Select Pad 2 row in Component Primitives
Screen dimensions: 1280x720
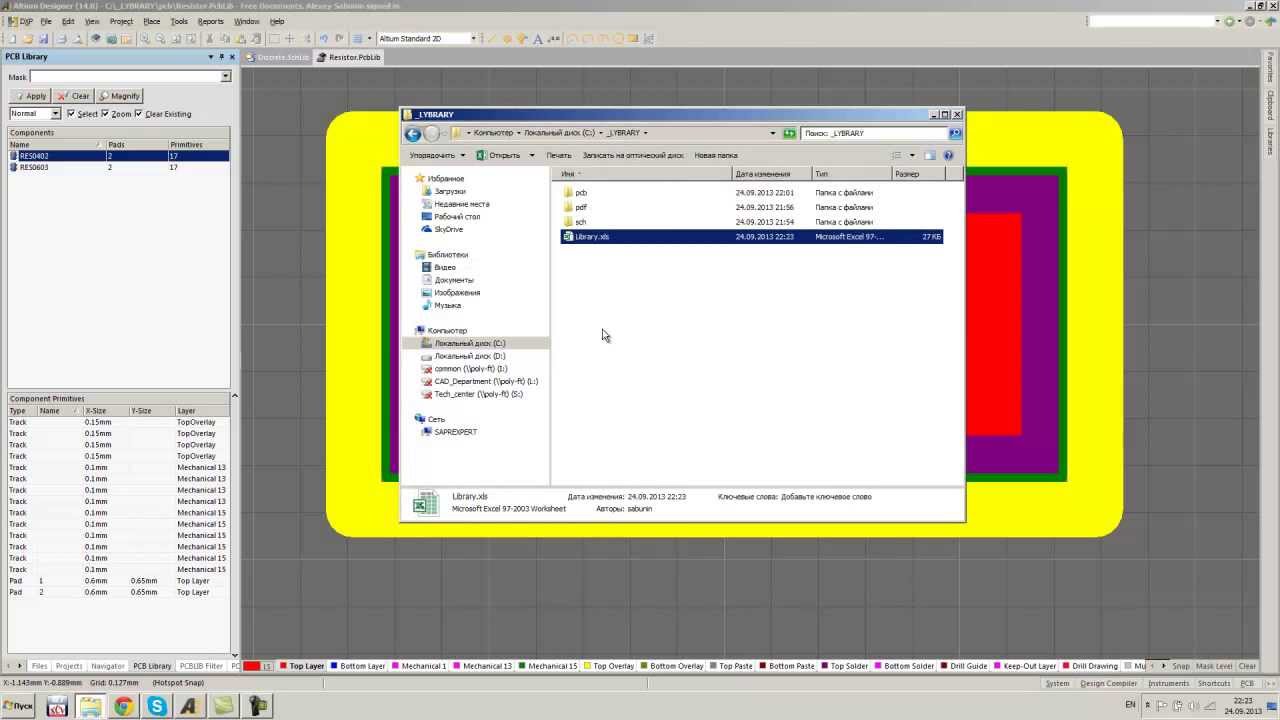(119, 592)
